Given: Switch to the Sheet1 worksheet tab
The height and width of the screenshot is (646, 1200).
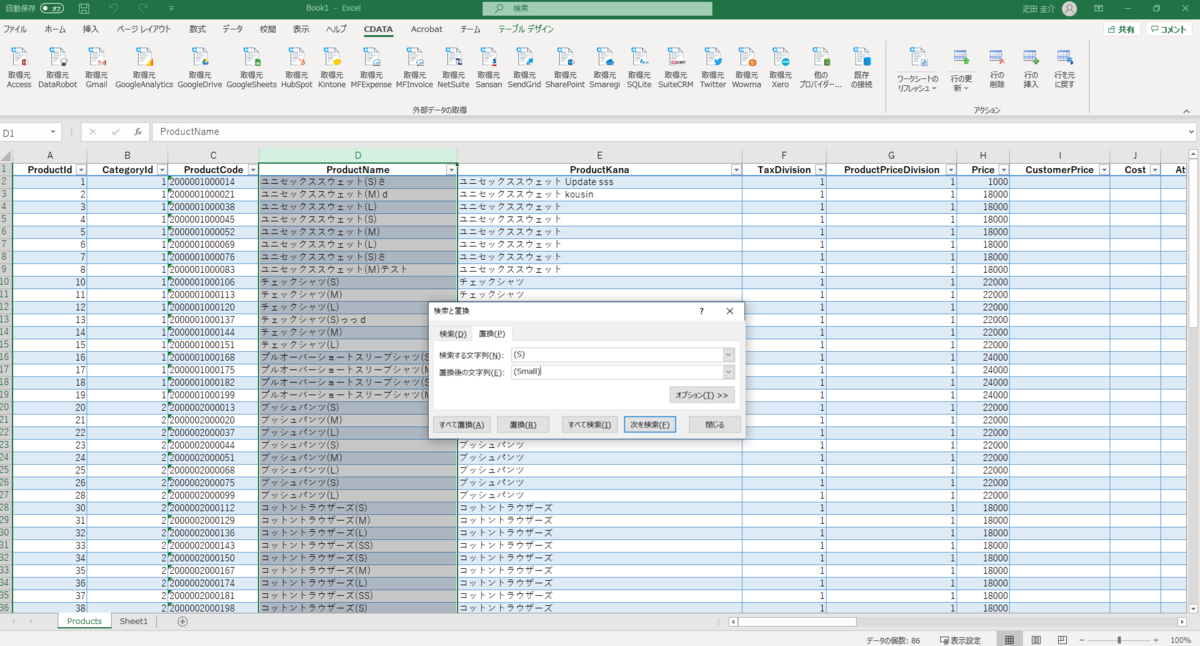Looking at the screenshot, I should pos(133,620).
